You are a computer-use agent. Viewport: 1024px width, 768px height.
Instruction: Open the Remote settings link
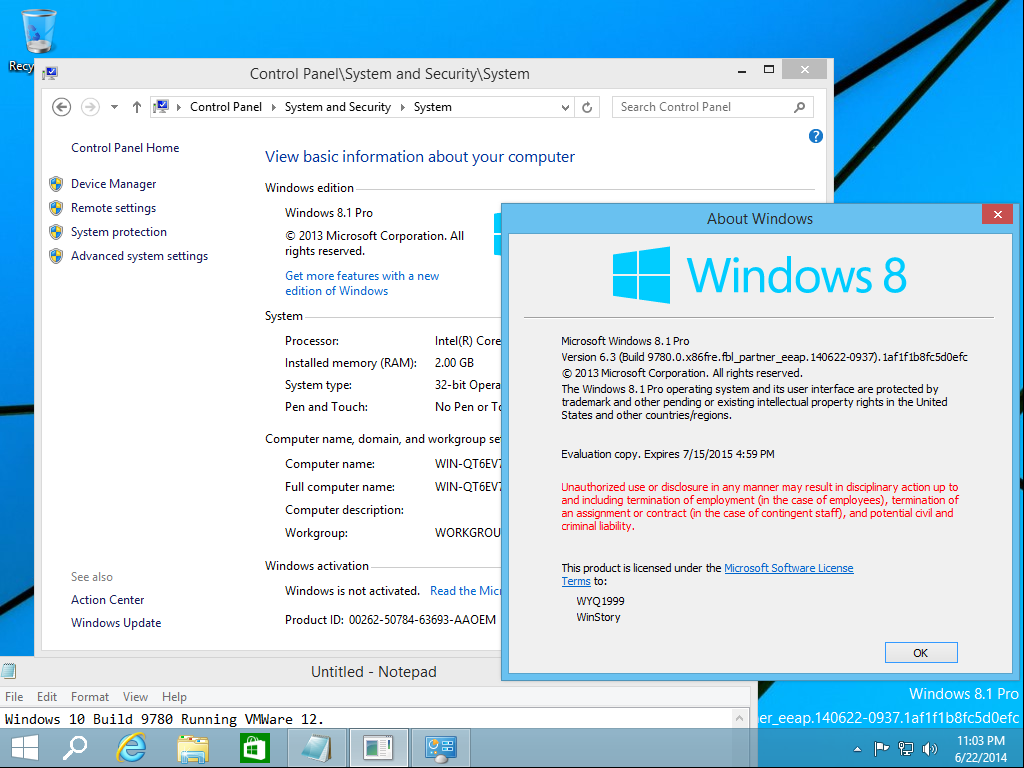point(114,208)
